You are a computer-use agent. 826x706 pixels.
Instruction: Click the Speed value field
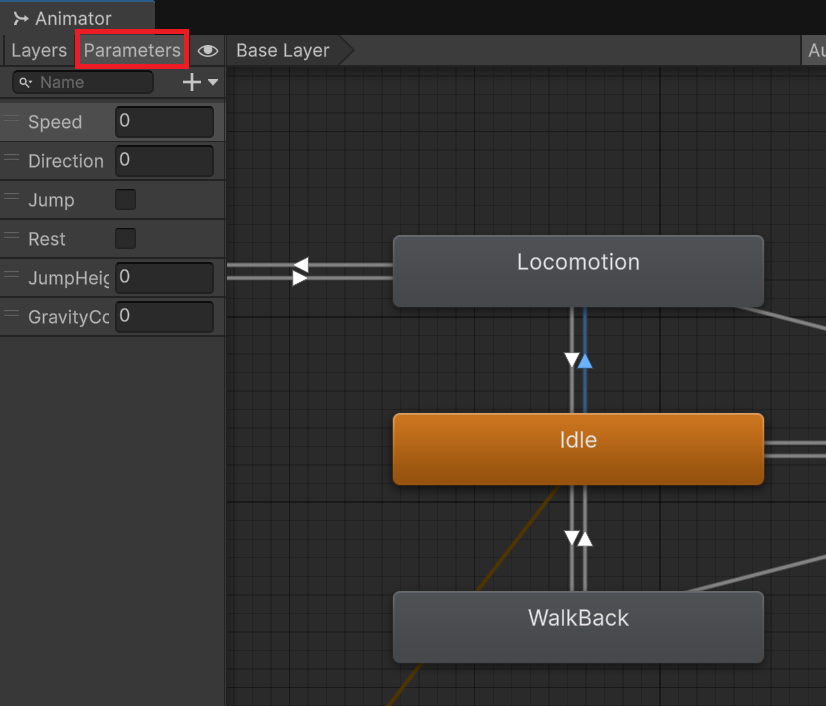(164, 122)
